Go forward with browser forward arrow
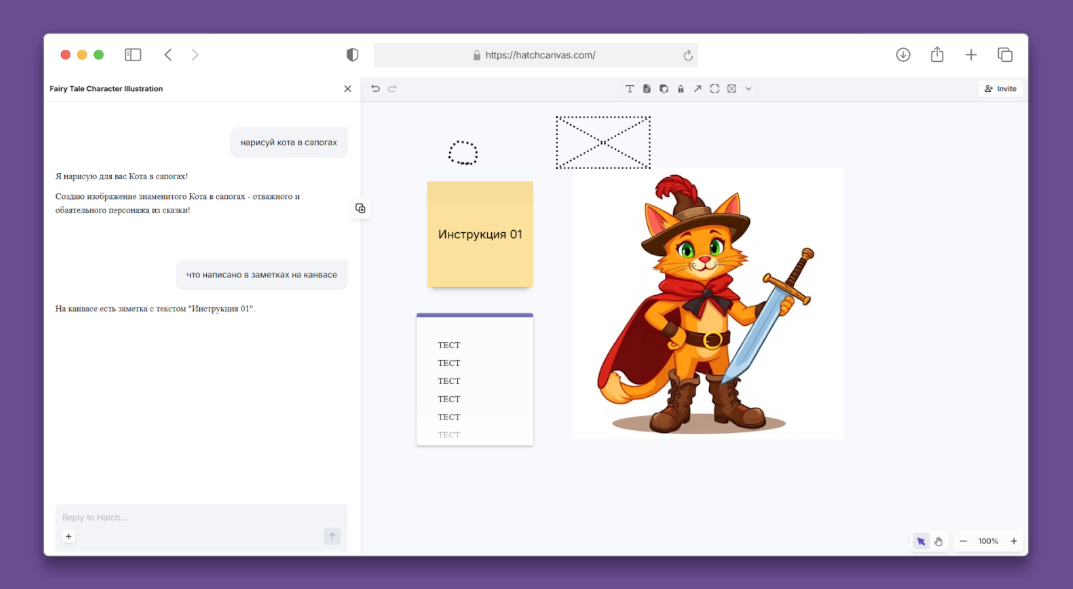Image resolution: width=1073 pixels, height=589 pixels. point(195,55)
